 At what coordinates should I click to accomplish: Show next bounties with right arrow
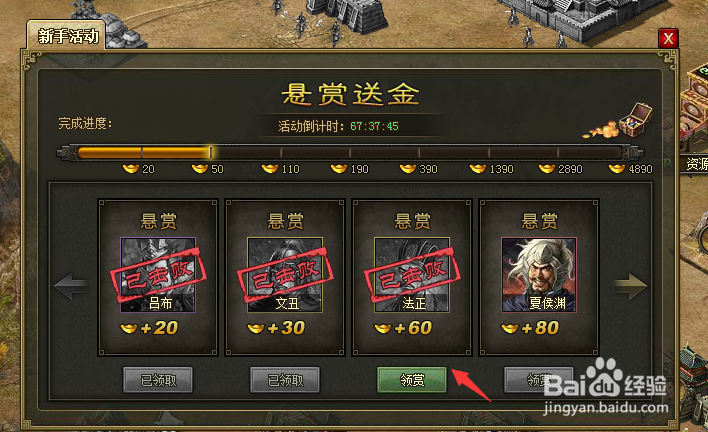point(630,286)
